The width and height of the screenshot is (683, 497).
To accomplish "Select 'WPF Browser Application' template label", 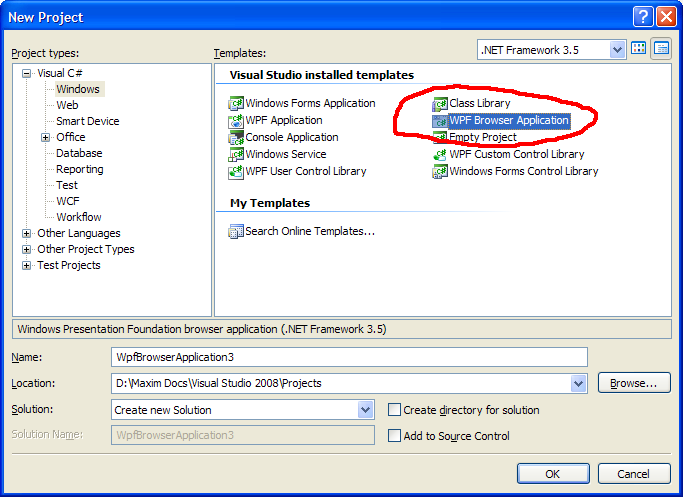I will click(509, 121).
